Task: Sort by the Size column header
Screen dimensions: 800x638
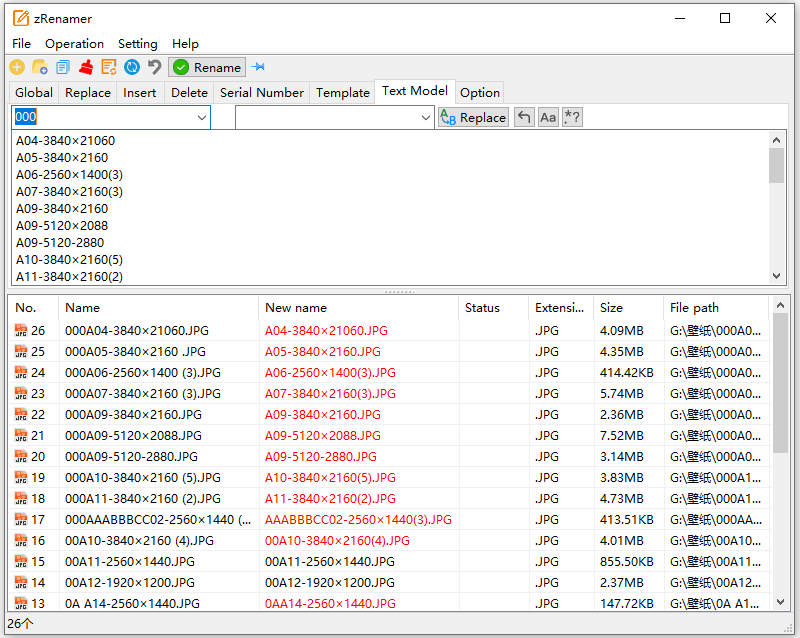Action: [629, 308]
